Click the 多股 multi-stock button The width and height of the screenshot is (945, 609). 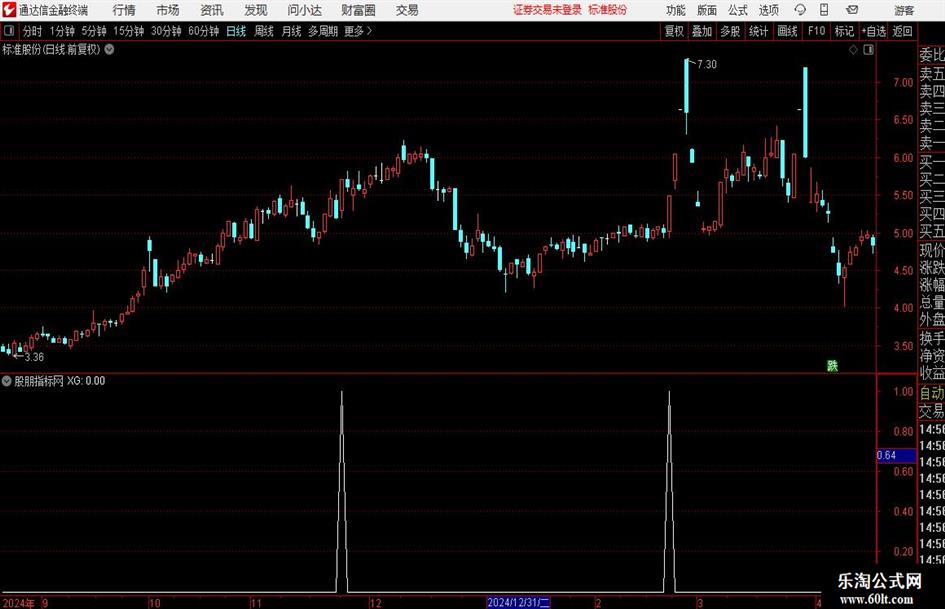click(x=730, y=31)
